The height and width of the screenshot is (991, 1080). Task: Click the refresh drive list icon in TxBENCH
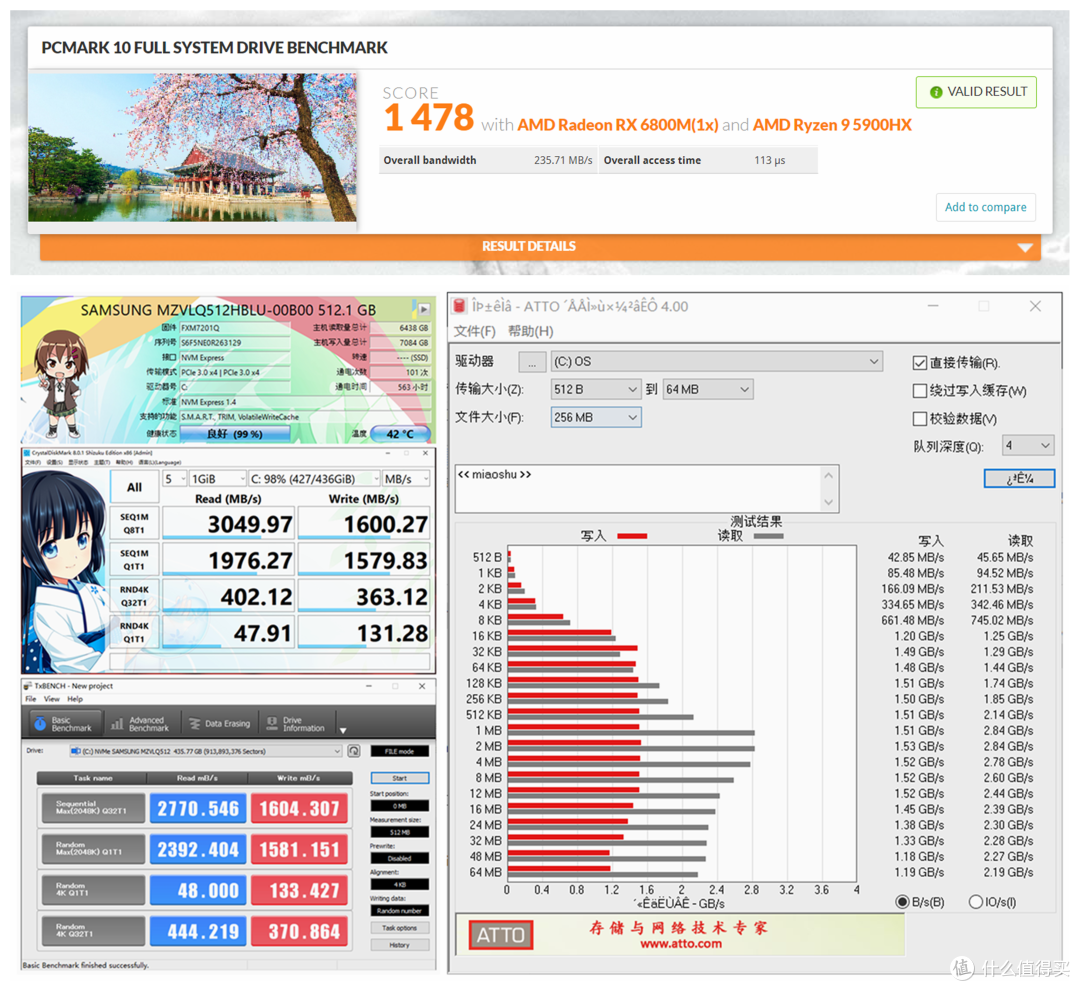[x=353, y=751]
